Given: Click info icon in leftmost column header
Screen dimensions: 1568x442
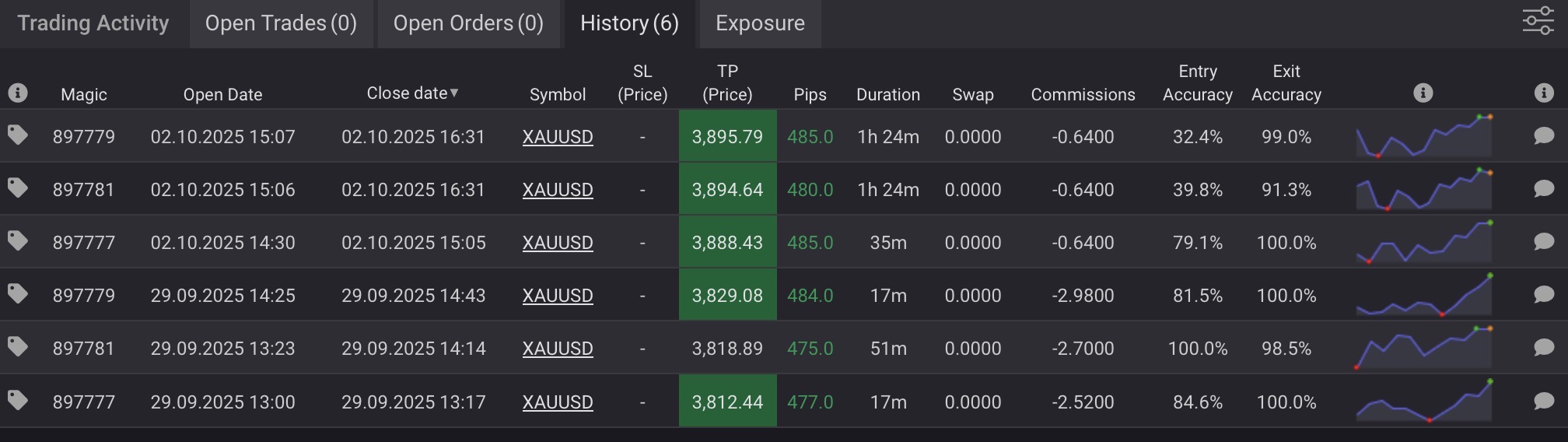Looking at the screenshot, I should click(x=18, y=93).
